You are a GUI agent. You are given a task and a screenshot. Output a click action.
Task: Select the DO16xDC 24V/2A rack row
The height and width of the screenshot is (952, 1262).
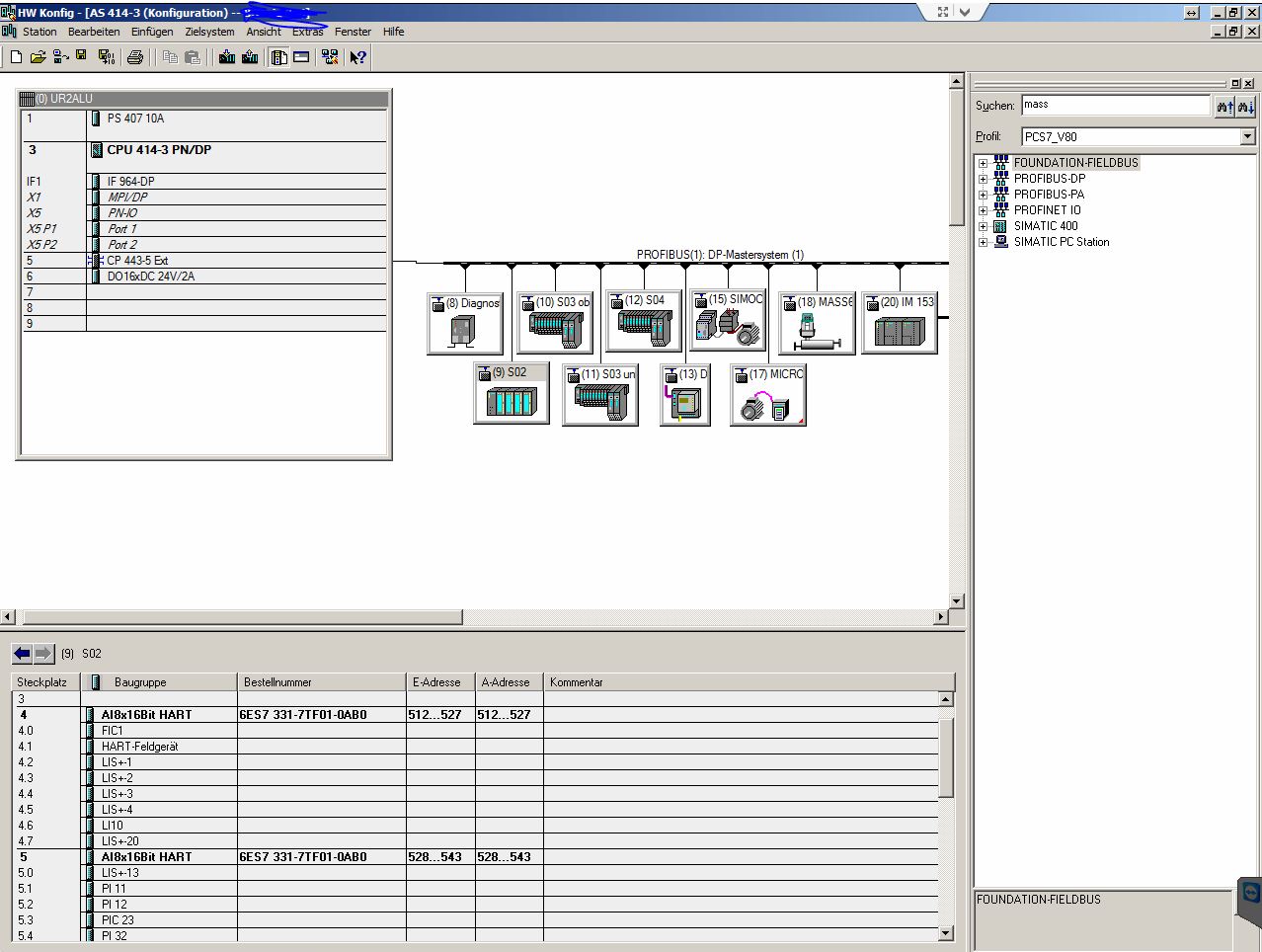(x=204, y=277)
